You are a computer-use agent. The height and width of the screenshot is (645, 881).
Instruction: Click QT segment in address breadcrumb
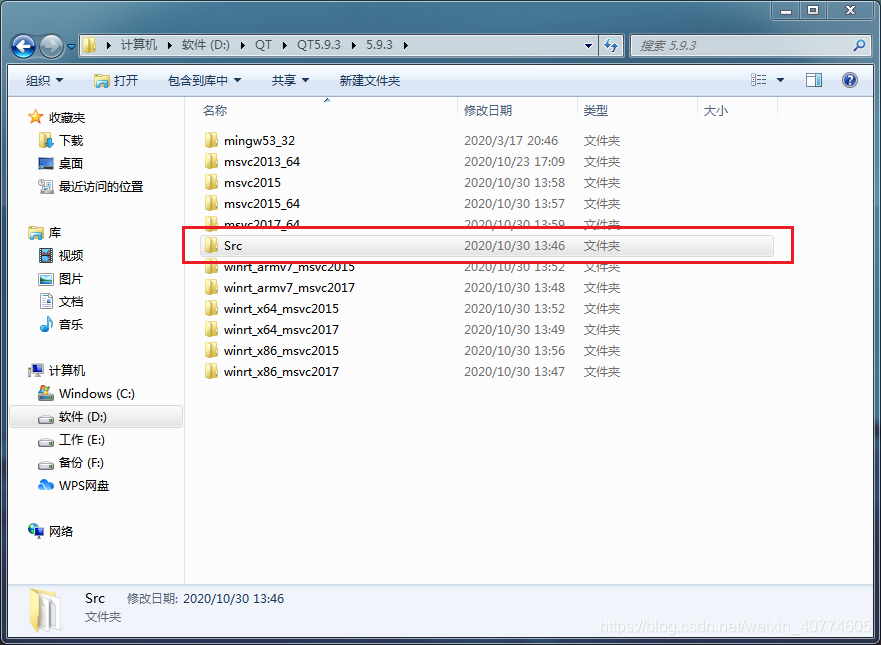point(263,45)
